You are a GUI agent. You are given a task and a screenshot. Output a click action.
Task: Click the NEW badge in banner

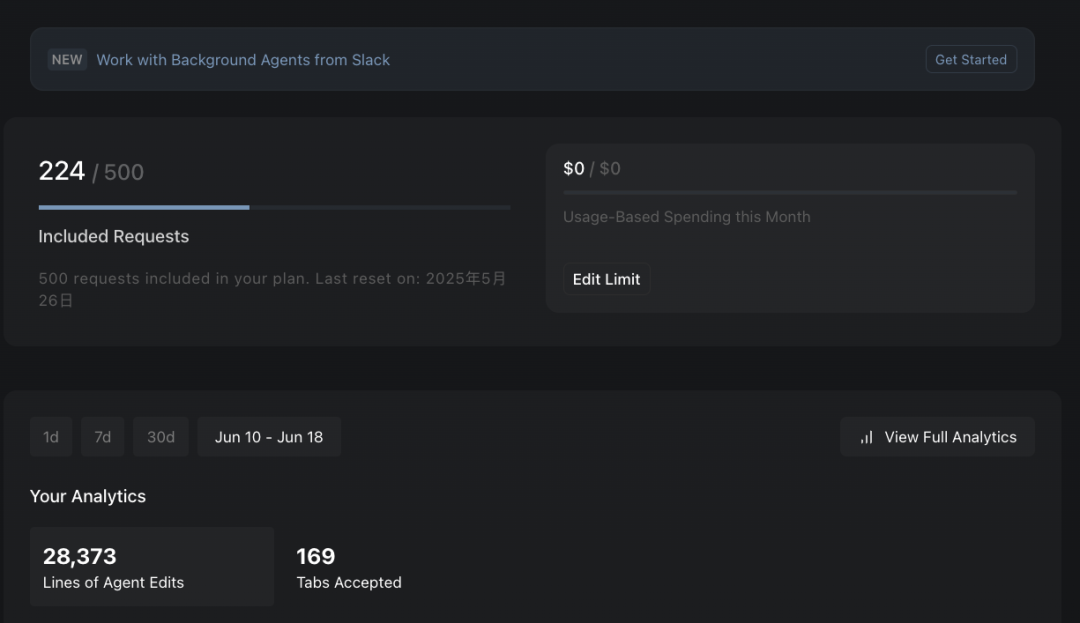[x=67, y=60]
